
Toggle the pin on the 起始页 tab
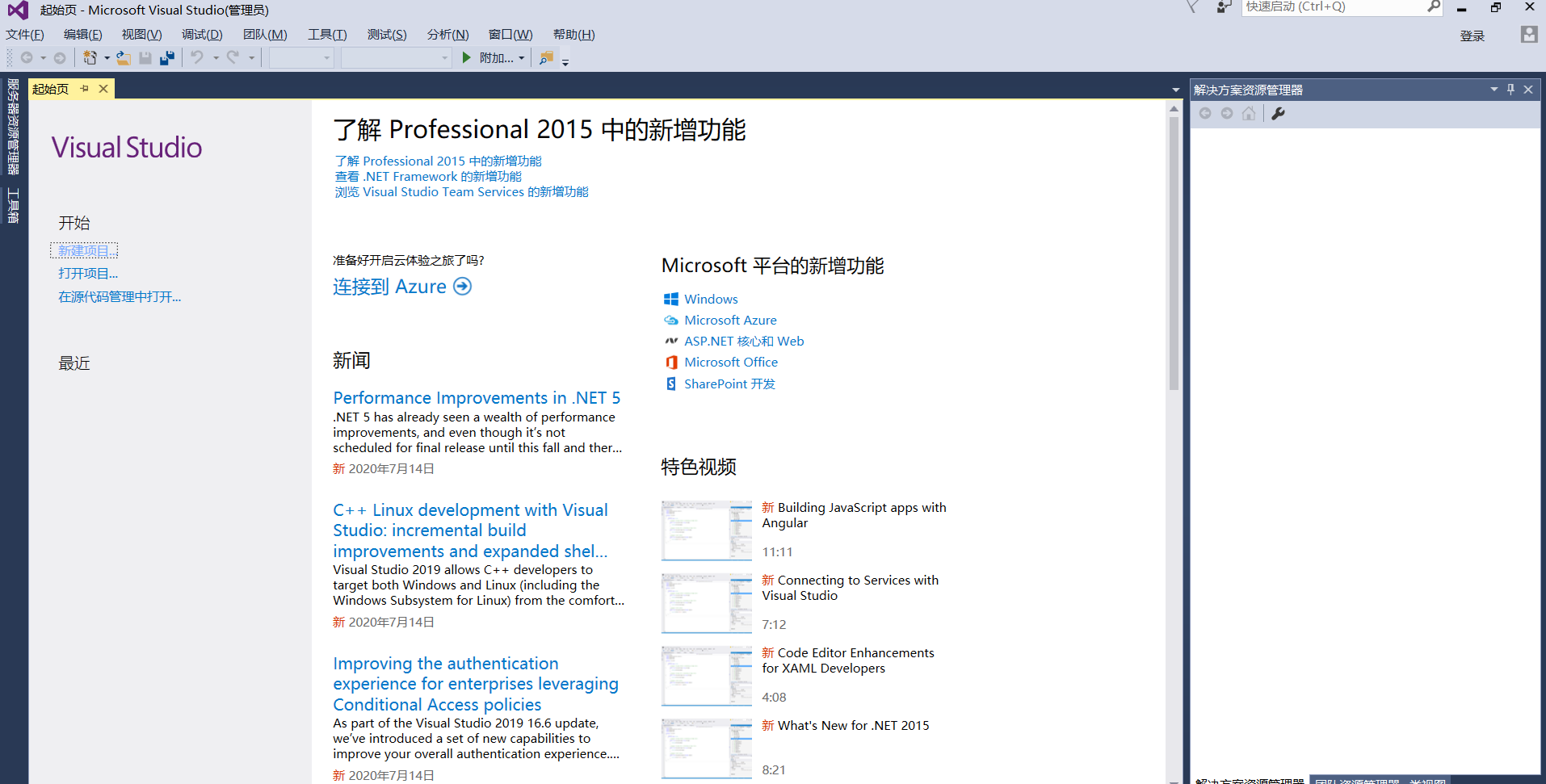84,89
